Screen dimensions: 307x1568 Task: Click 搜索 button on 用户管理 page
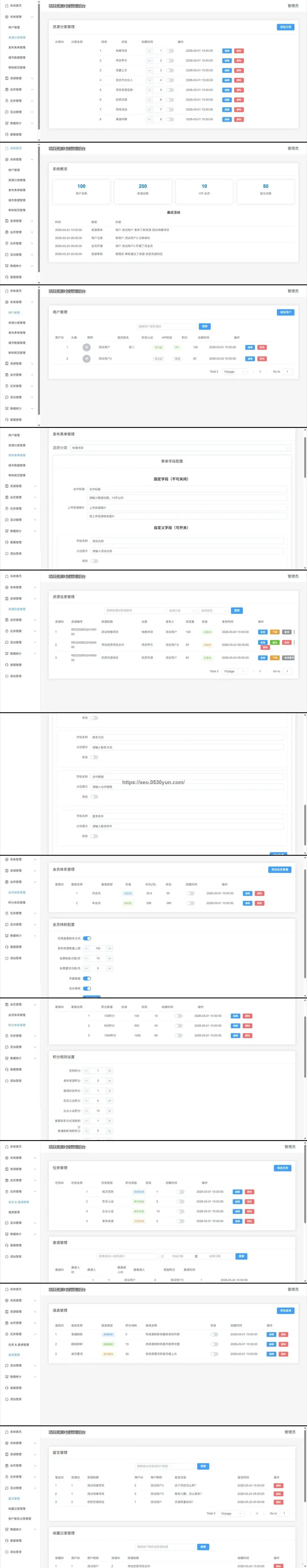pyautogui.click(x=205, y=326)
